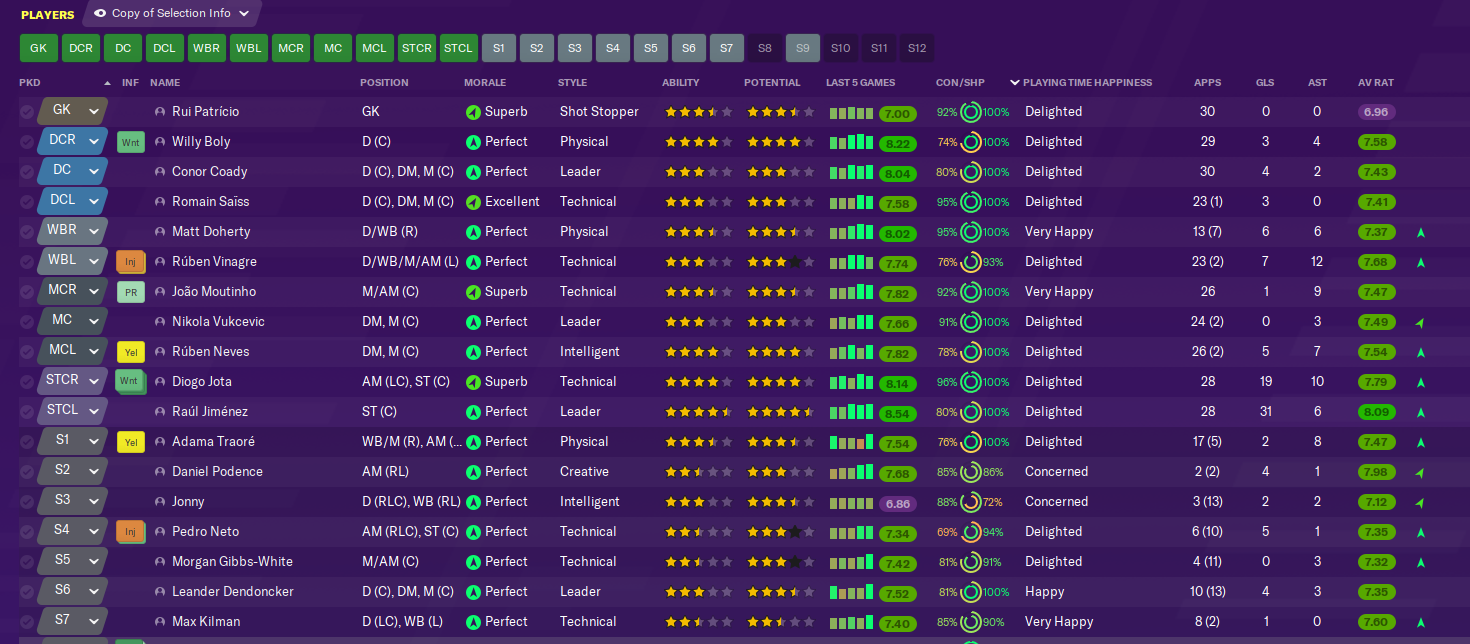Tick the selection checkbox for Romain Saïss
The height and width of the screenshot is (644, 1470).
[27, 202]
